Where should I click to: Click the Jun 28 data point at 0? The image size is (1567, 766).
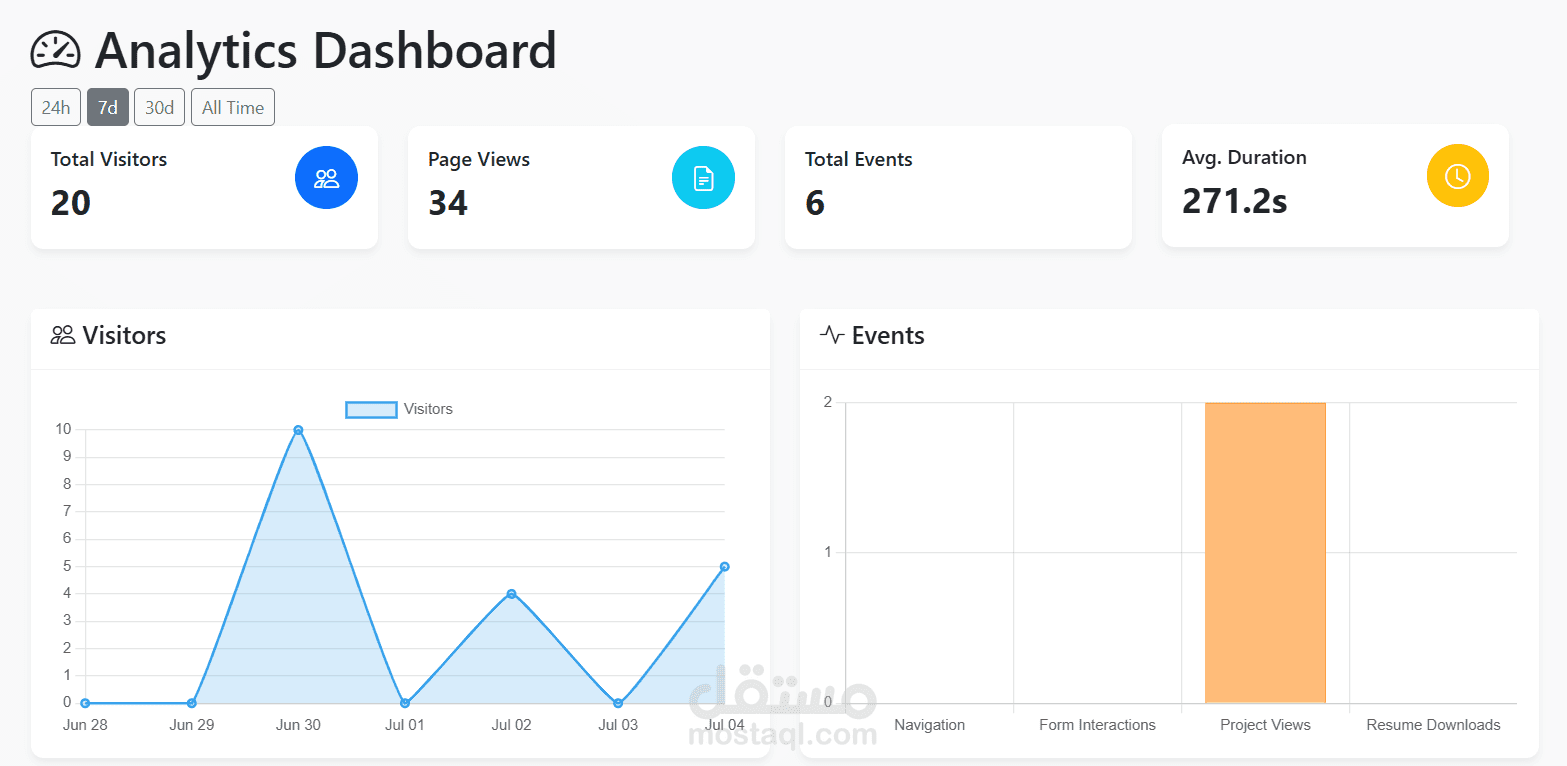click(x=85, y=703)
